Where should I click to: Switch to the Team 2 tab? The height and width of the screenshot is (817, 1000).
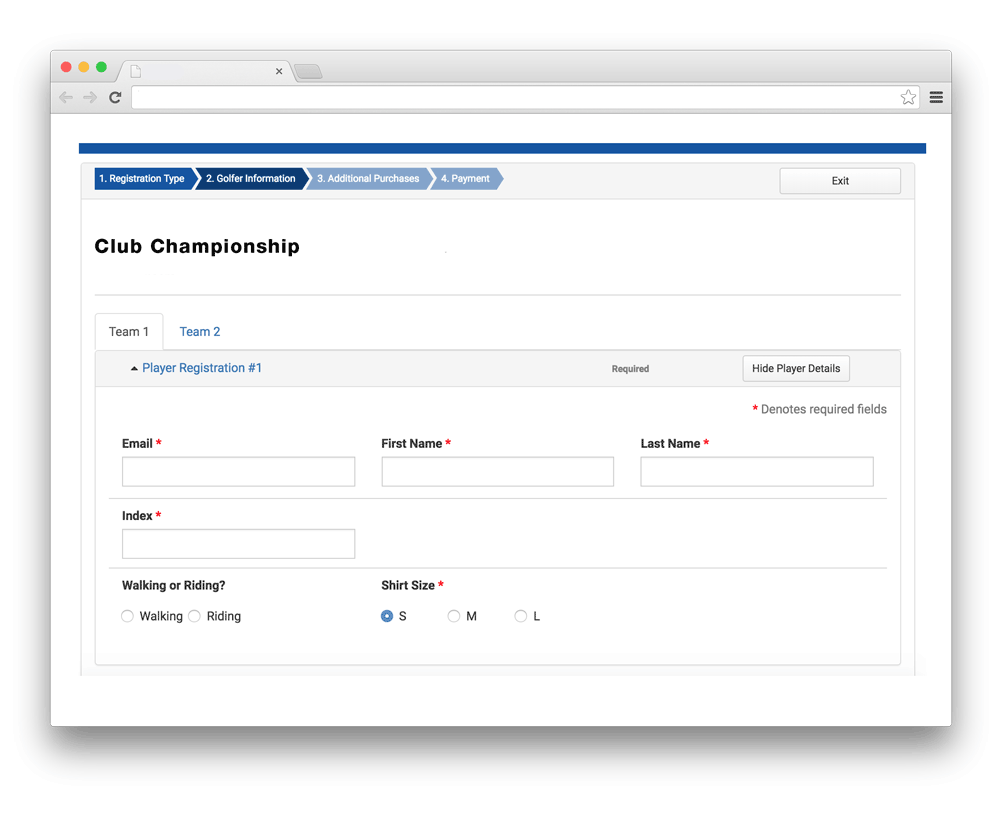[200, 332]
